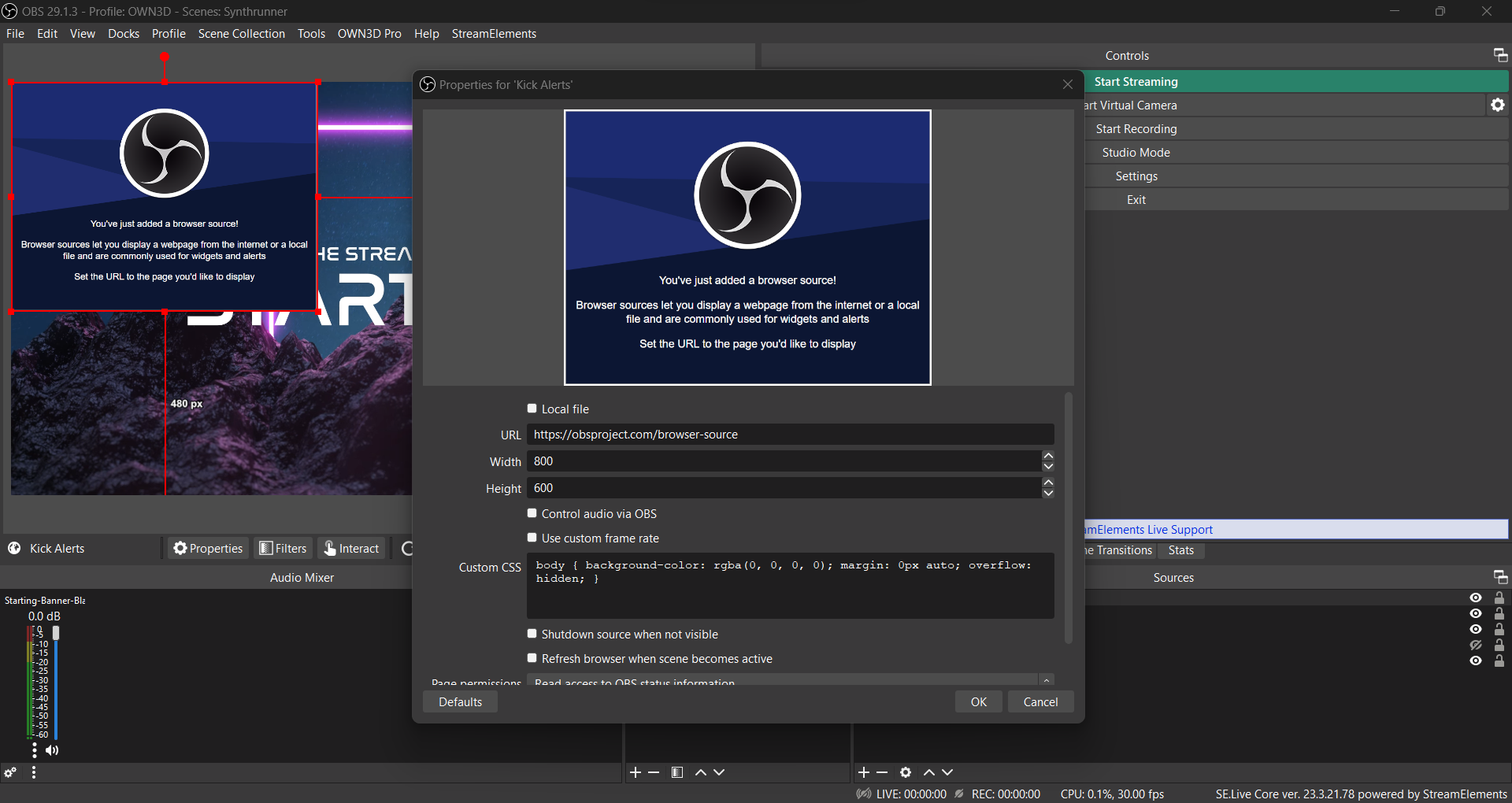This screenshot has width=1512, height=803.
Task: Decrease Width with down stepper arrow
Action: point(1048,466)
